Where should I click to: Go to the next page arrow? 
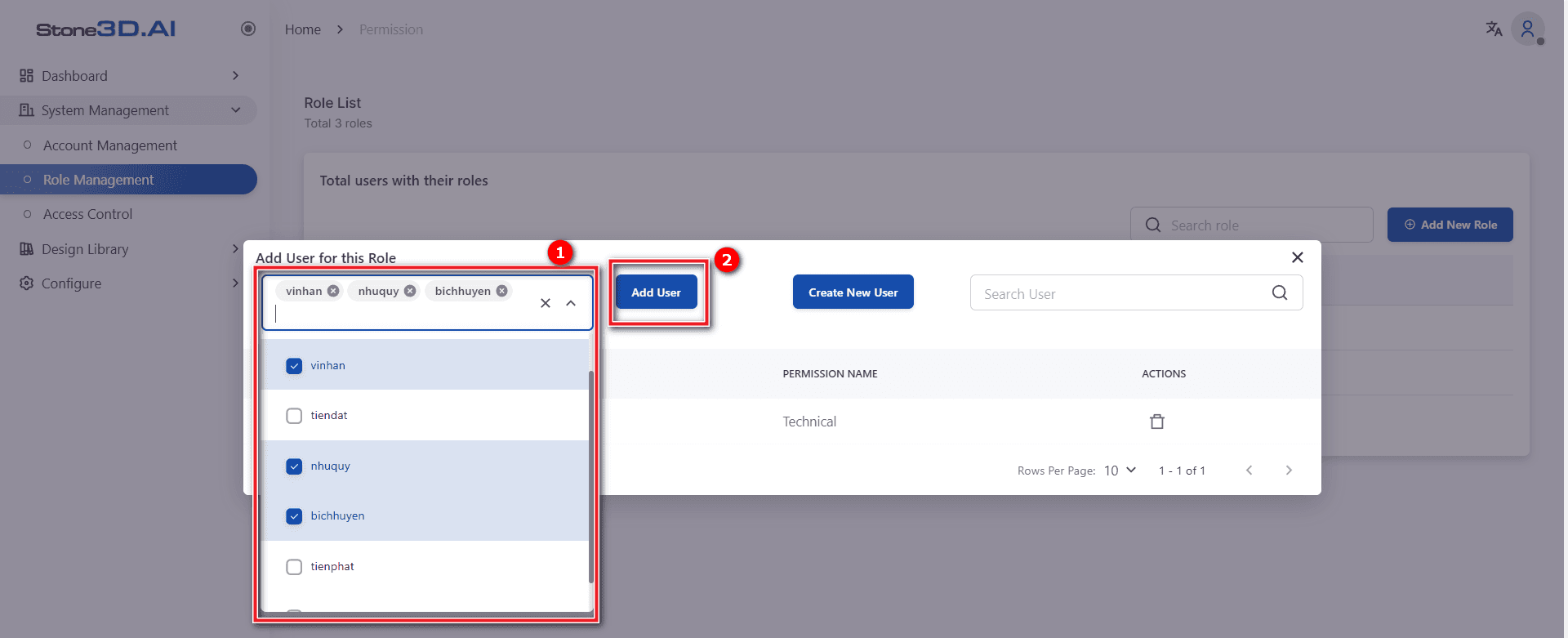click(1289, 471)
